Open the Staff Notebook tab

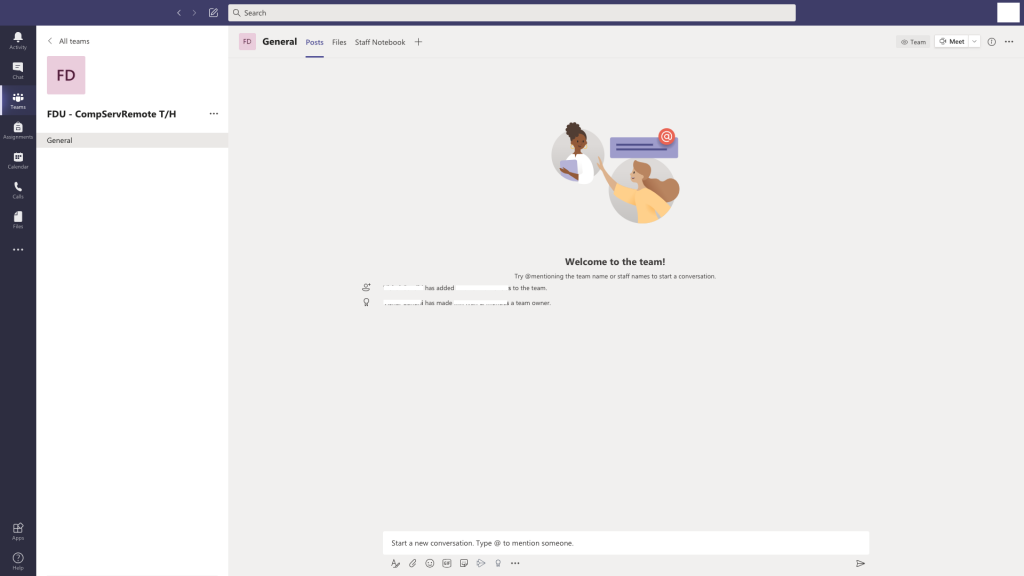point(379,42)
